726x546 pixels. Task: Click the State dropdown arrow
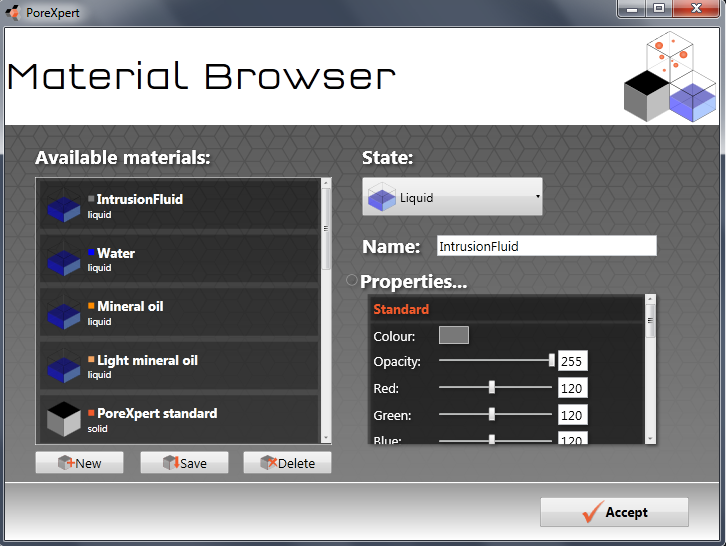point(537,198)
